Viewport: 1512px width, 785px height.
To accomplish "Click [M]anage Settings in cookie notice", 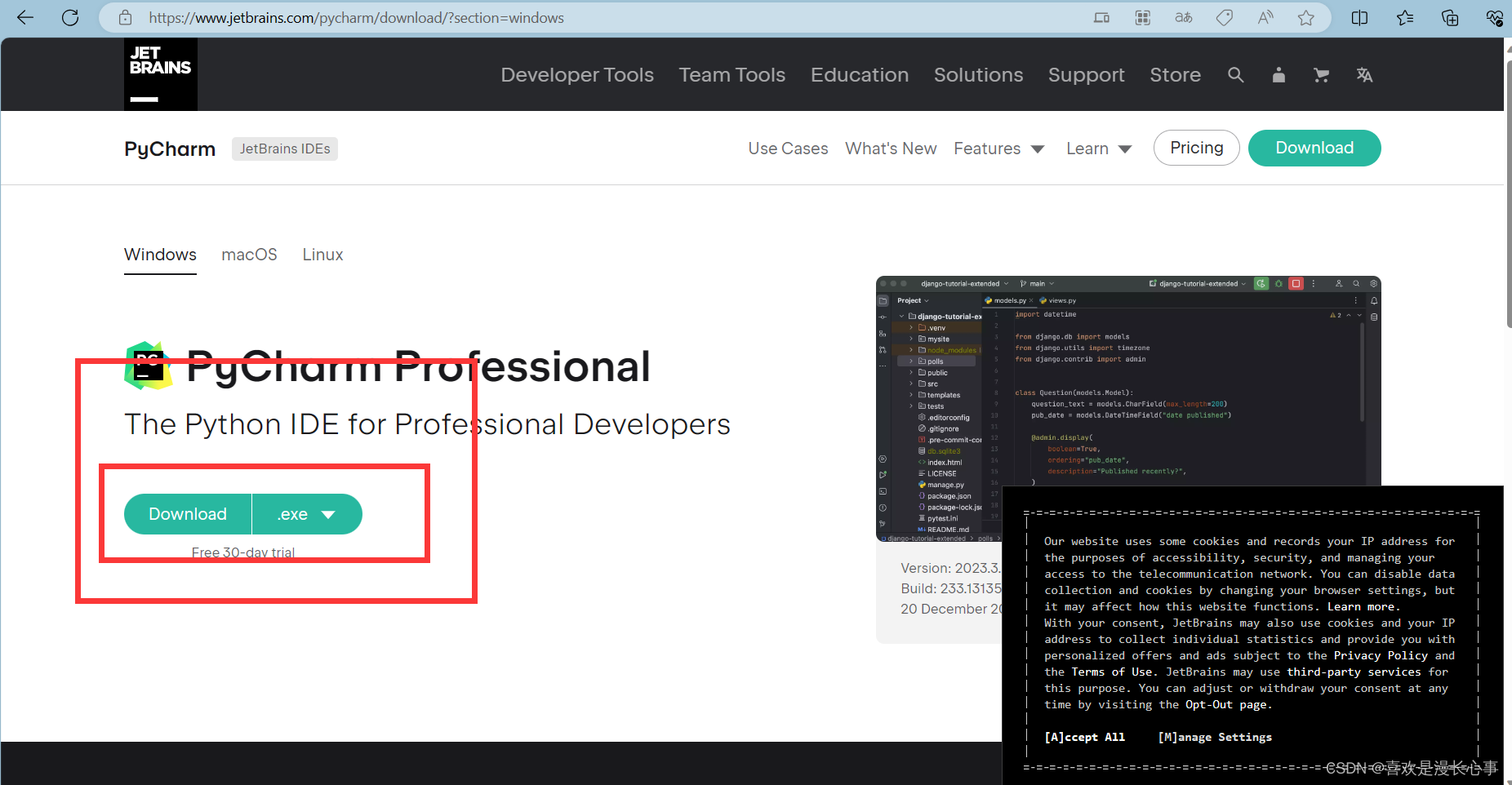I will [1215, 737].
